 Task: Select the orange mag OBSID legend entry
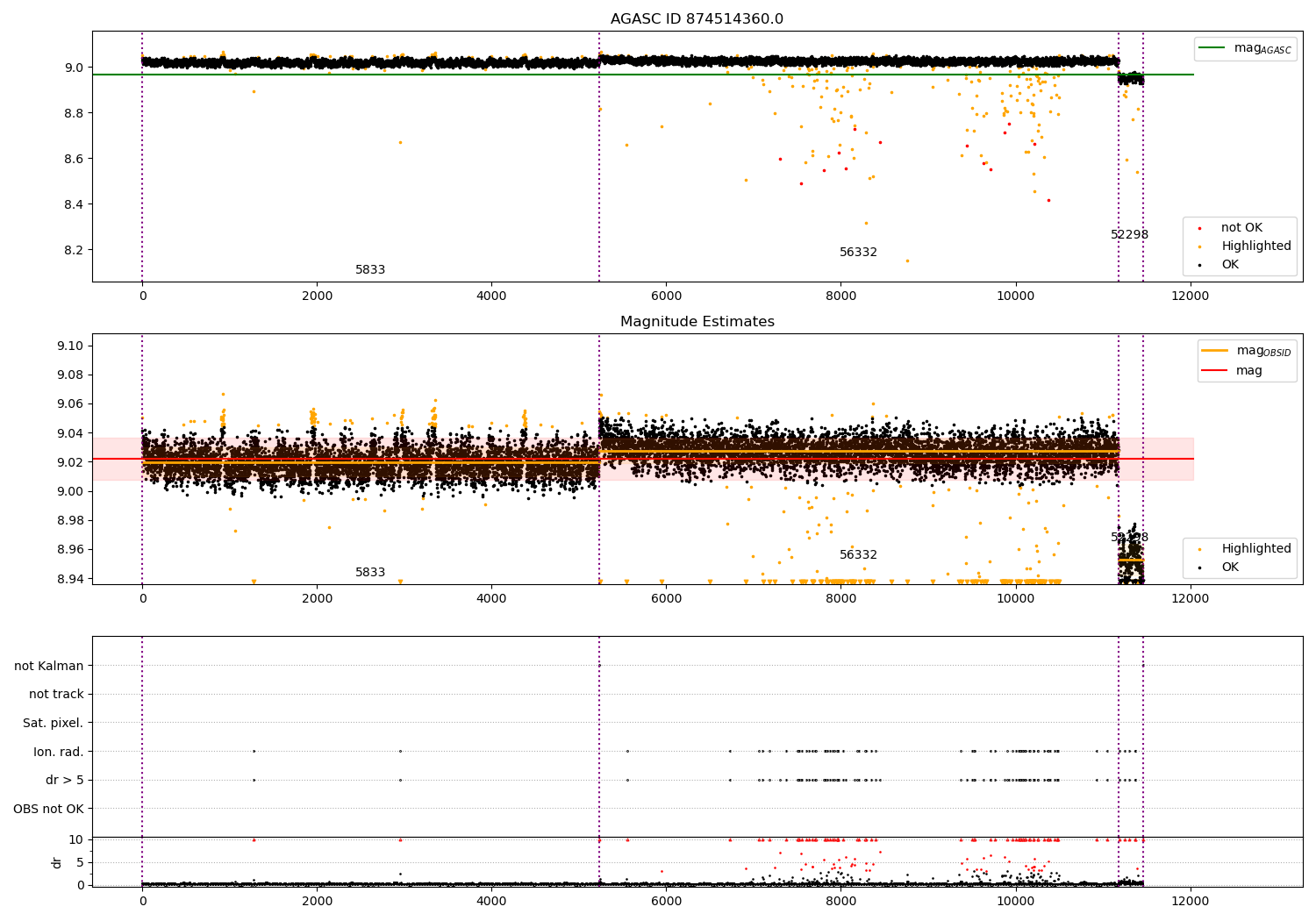pyautogui.click(x=1247, y=351)
